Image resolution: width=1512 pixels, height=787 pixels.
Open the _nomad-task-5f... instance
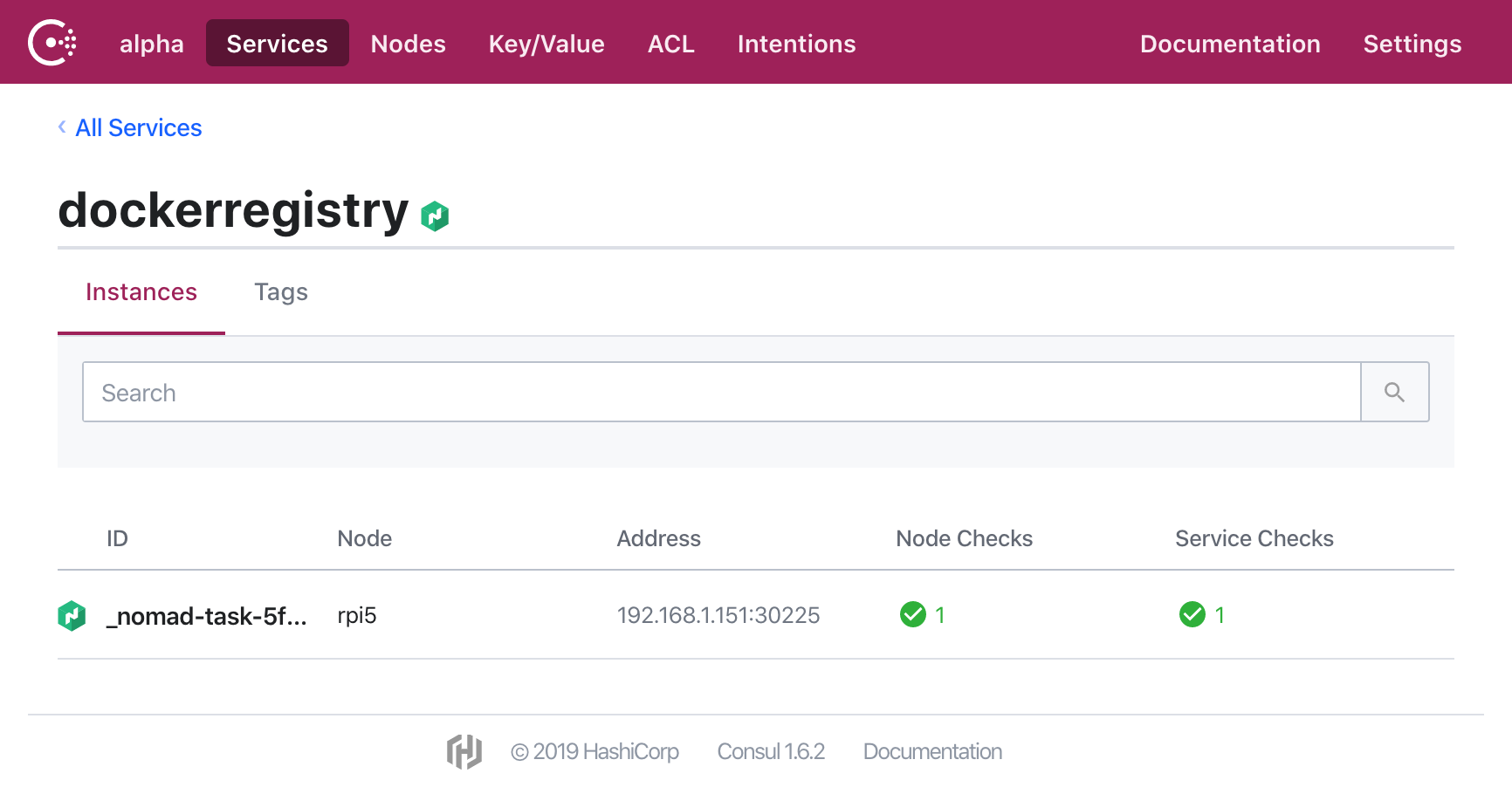point(206,616)
